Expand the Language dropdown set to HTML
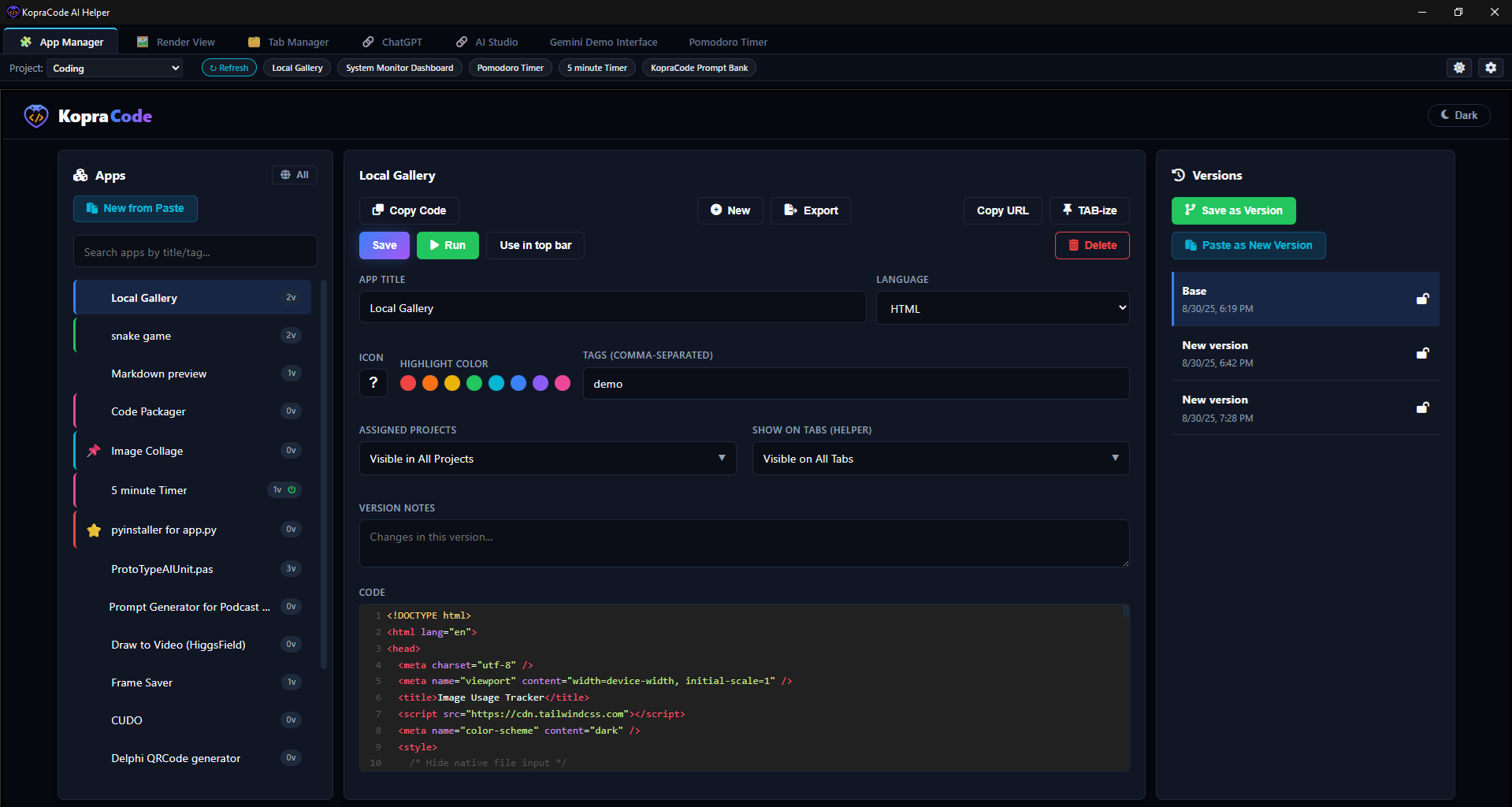Image resolution: width=1512 pixels, height=807 pixels. point(1002,309)
